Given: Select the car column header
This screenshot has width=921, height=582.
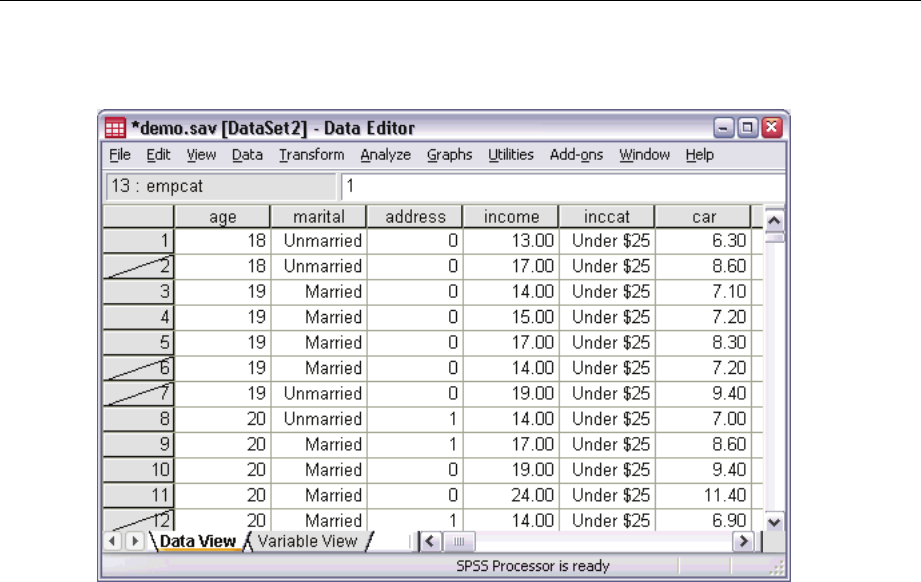Looking at the screenshot, I should click(x=704, y=217).
